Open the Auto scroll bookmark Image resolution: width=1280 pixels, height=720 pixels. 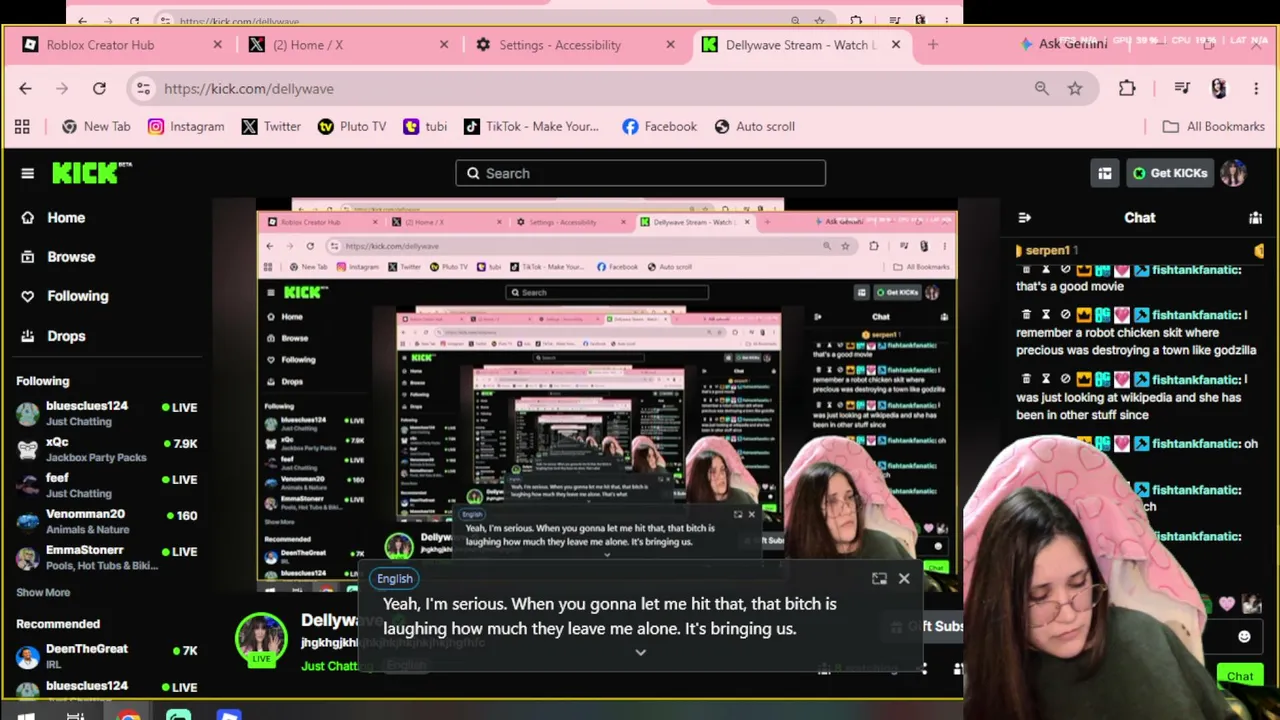pyautogui.click(x=755, y=126)
